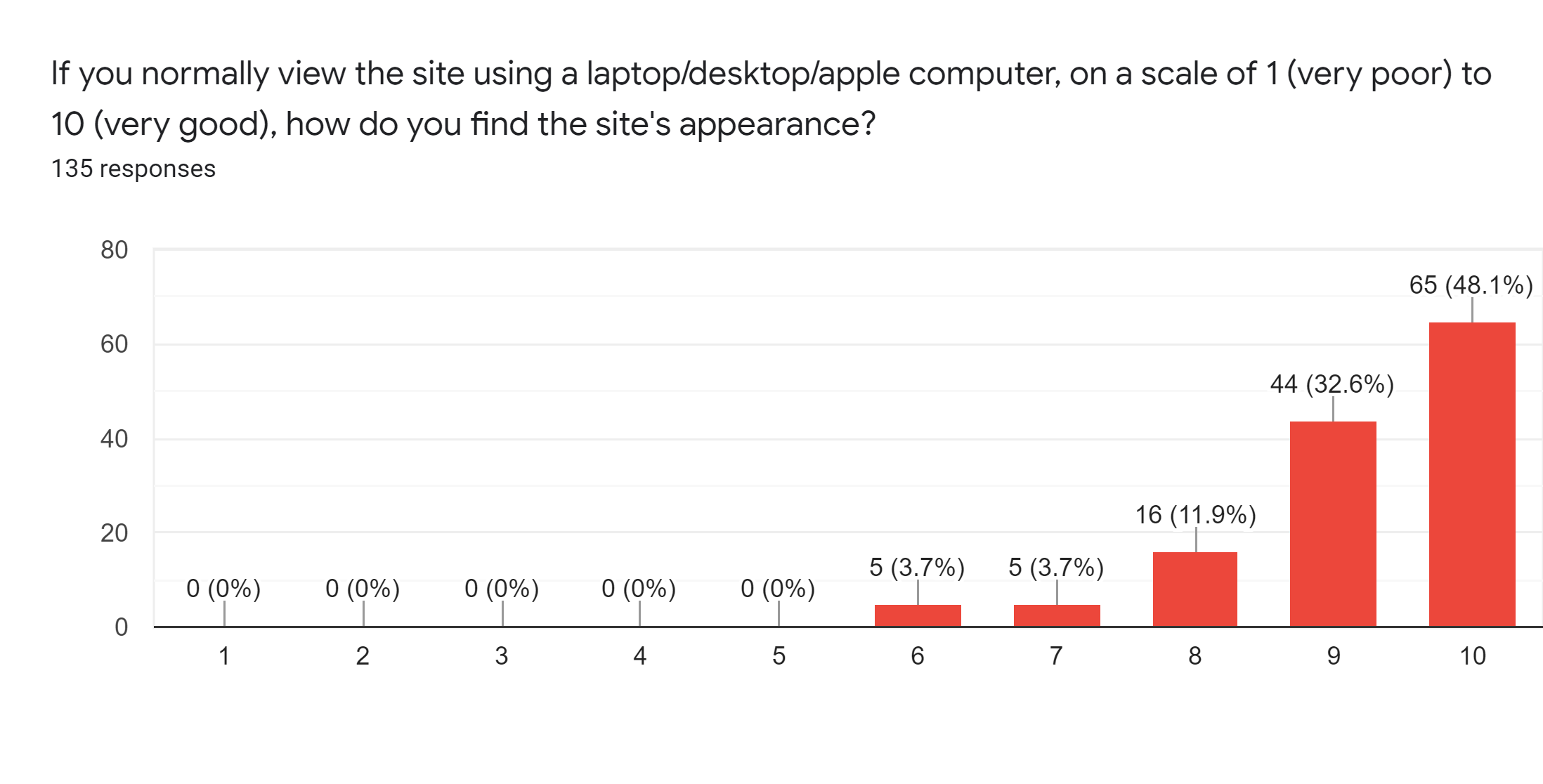Click the small red bar for rating 7

(x=1057, y=615)
